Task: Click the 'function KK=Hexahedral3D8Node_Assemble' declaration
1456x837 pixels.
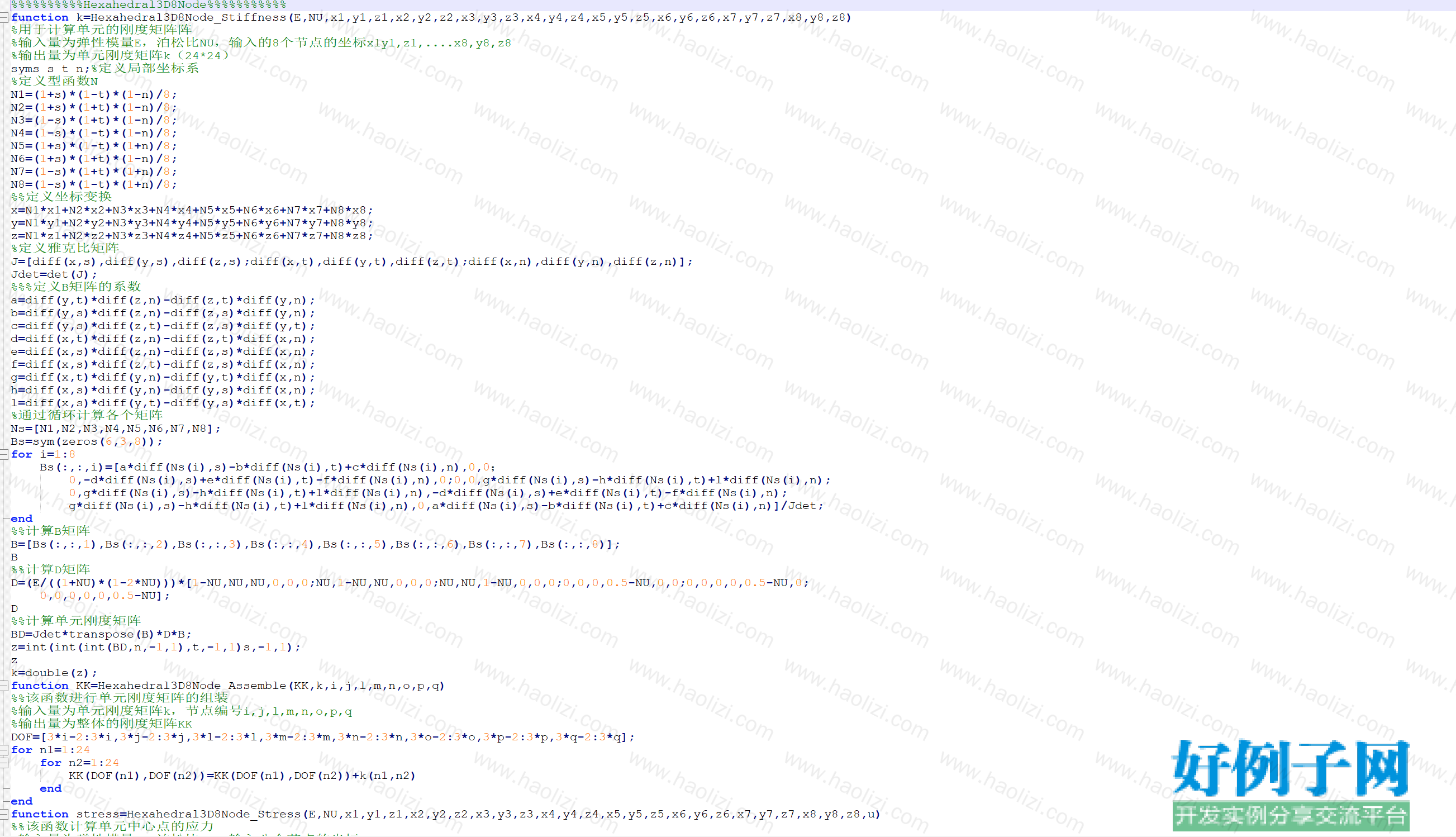Action: click(x=227, y=686)
